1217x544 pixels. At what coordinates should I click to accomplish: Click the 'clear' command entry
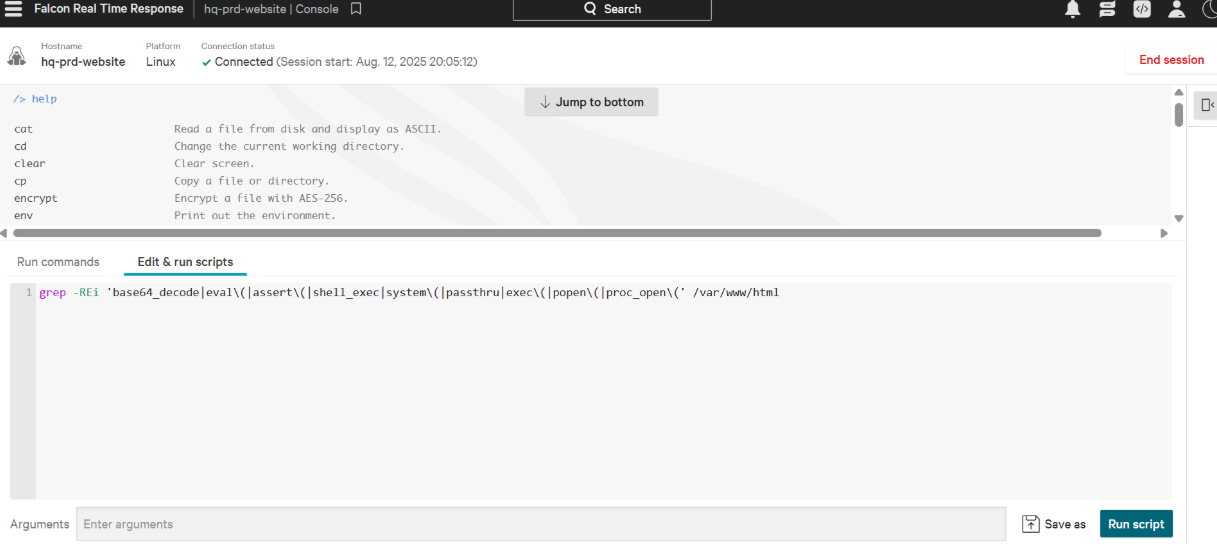point(30,163)
